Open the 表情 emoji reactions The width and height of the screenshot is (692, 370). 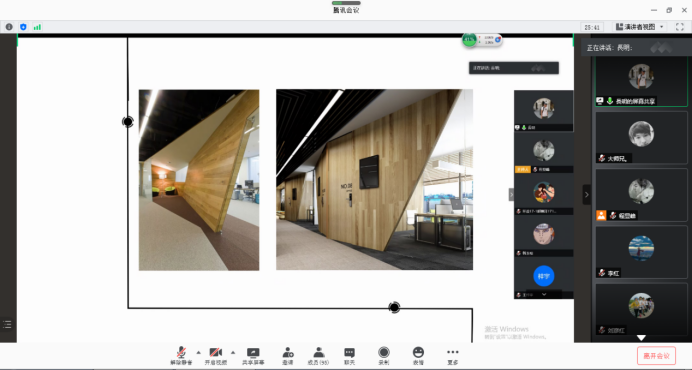click(x=418, y=356)
